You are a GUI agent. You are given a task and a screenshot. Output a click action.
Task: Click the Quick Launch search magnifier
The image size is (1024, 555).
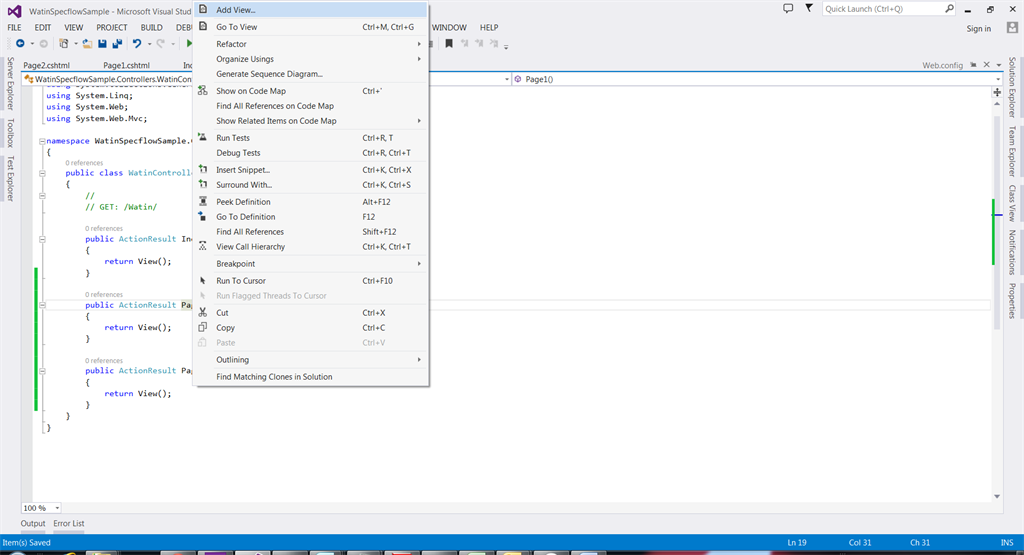tap(949, 8)
